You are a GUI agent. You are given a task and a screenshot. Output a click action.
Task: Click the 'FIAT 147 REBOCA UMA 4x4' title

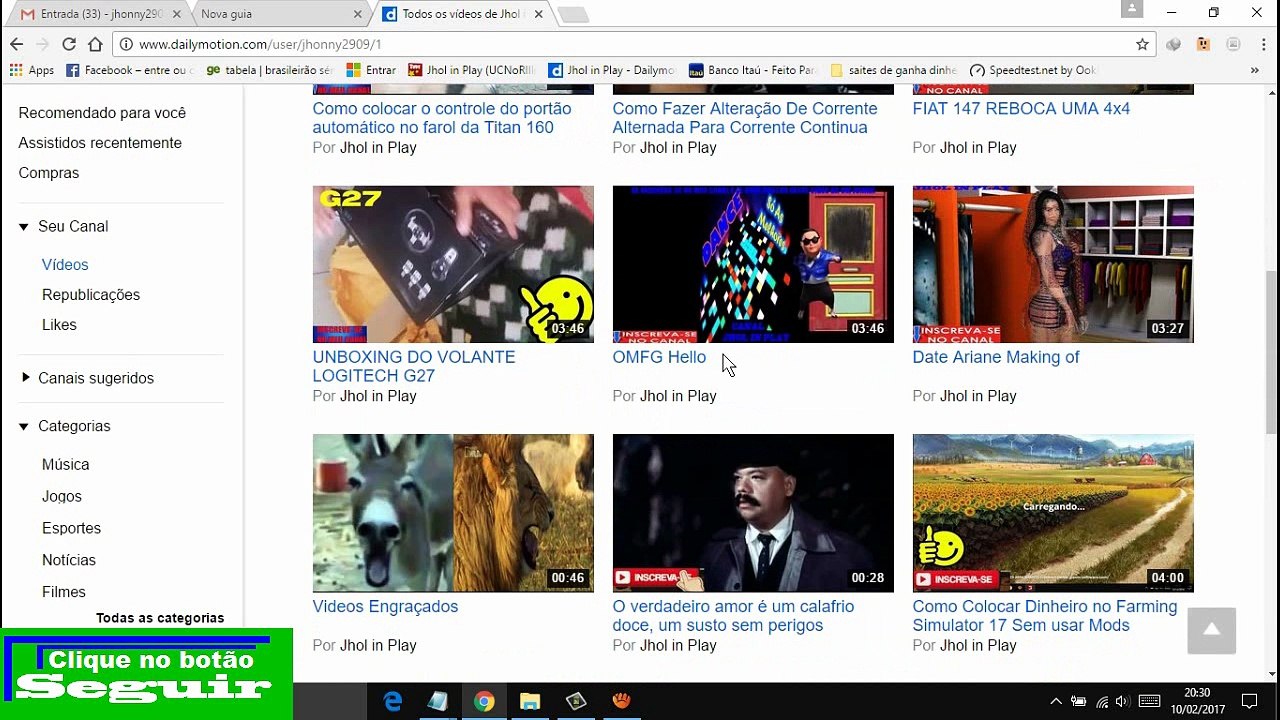pos(1021,108)
